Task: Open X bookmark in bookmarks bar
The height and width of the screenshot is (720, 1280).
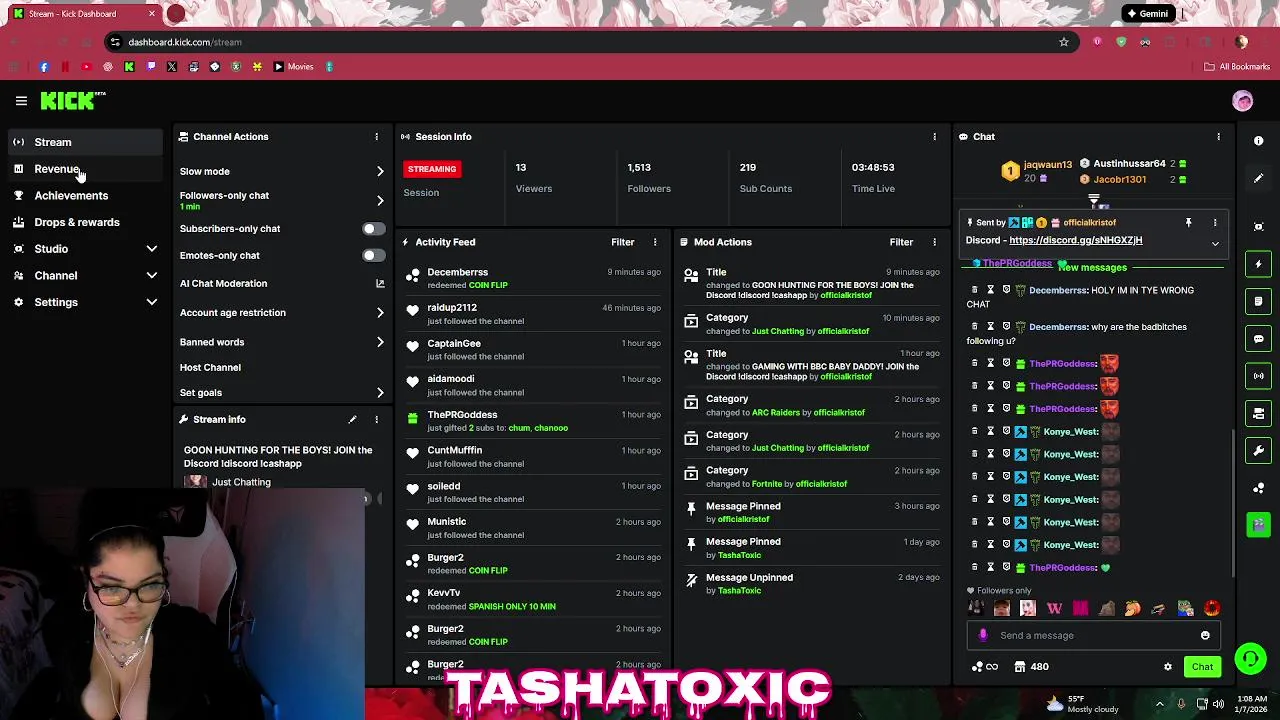Action: coord(172,67)
